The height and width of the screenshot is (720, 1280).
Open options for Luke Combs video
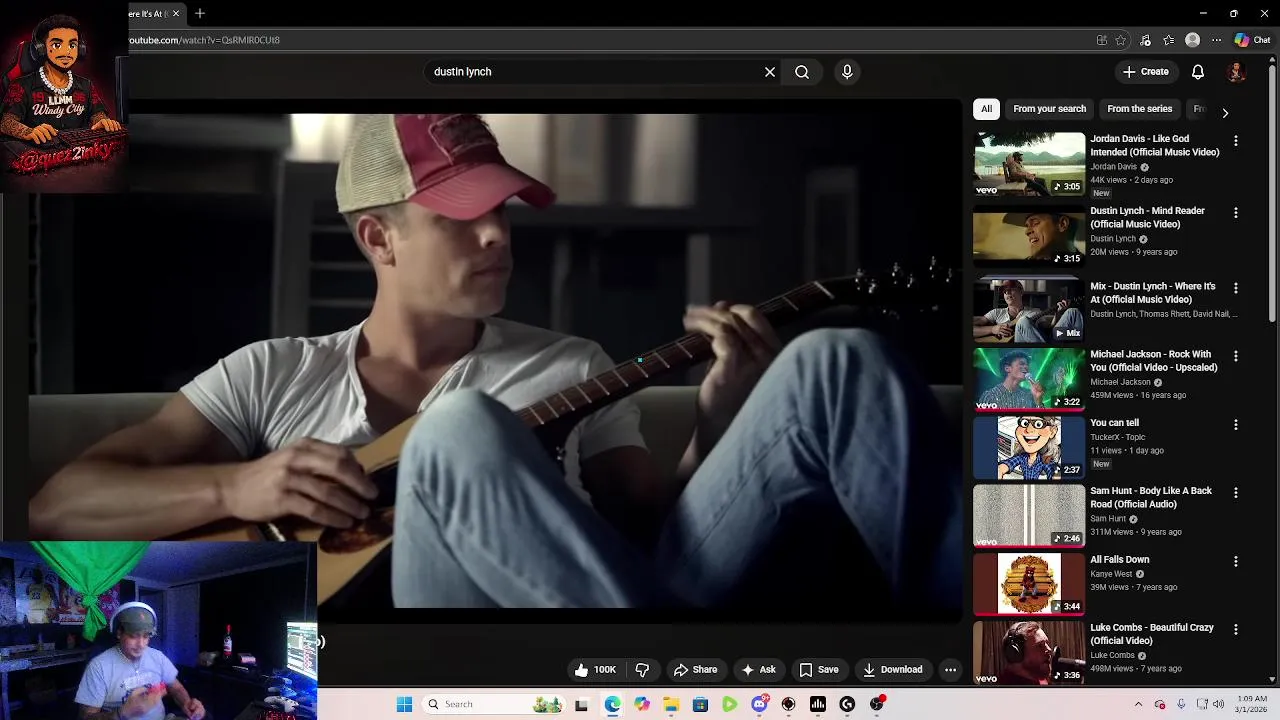coord(1236,630)
